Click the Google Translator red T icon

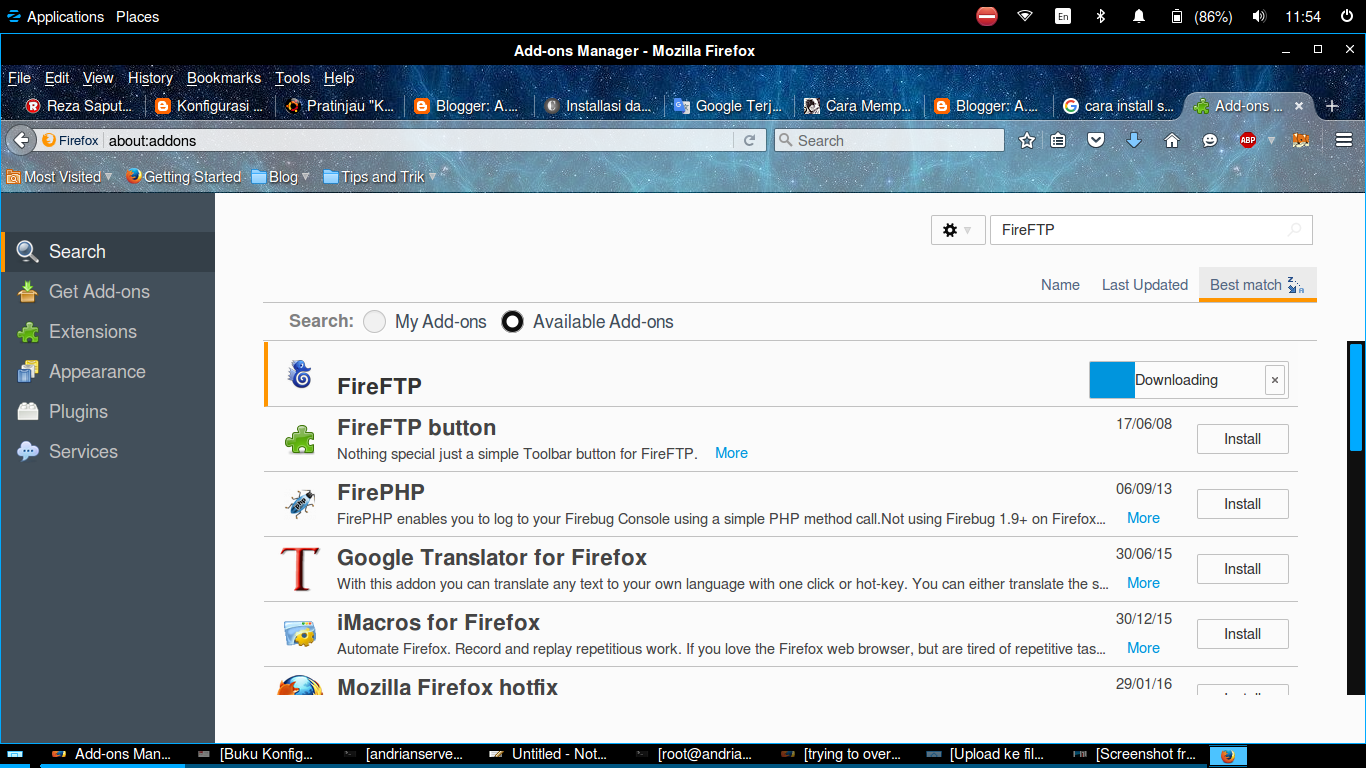point(300,568)
